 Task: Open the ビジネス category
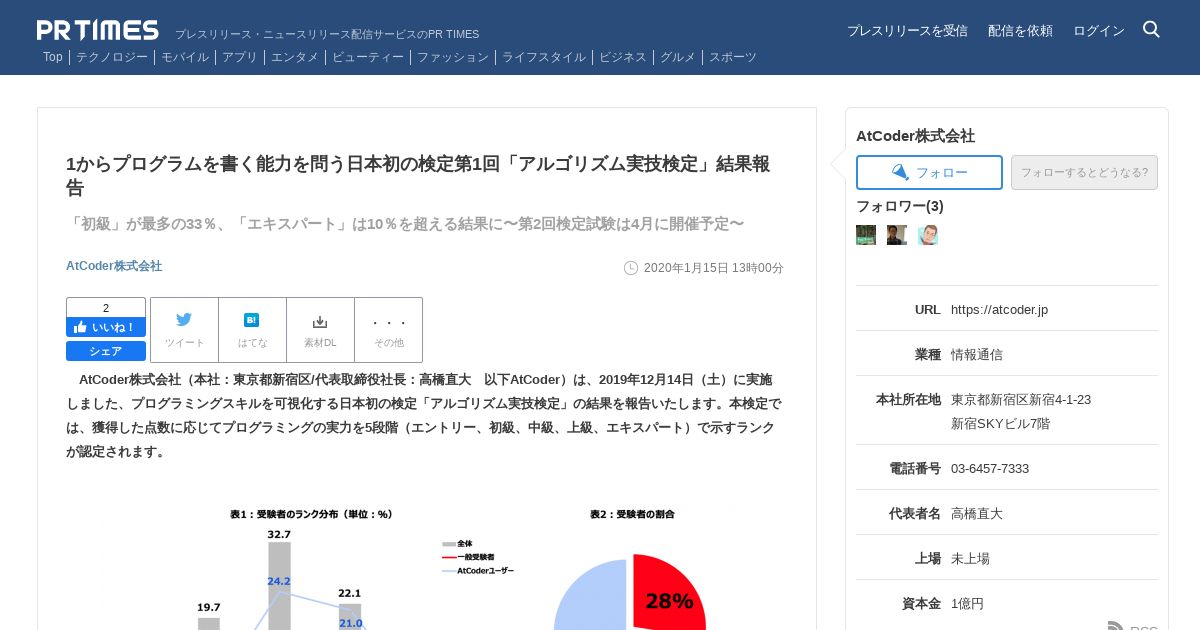[623, 57]
